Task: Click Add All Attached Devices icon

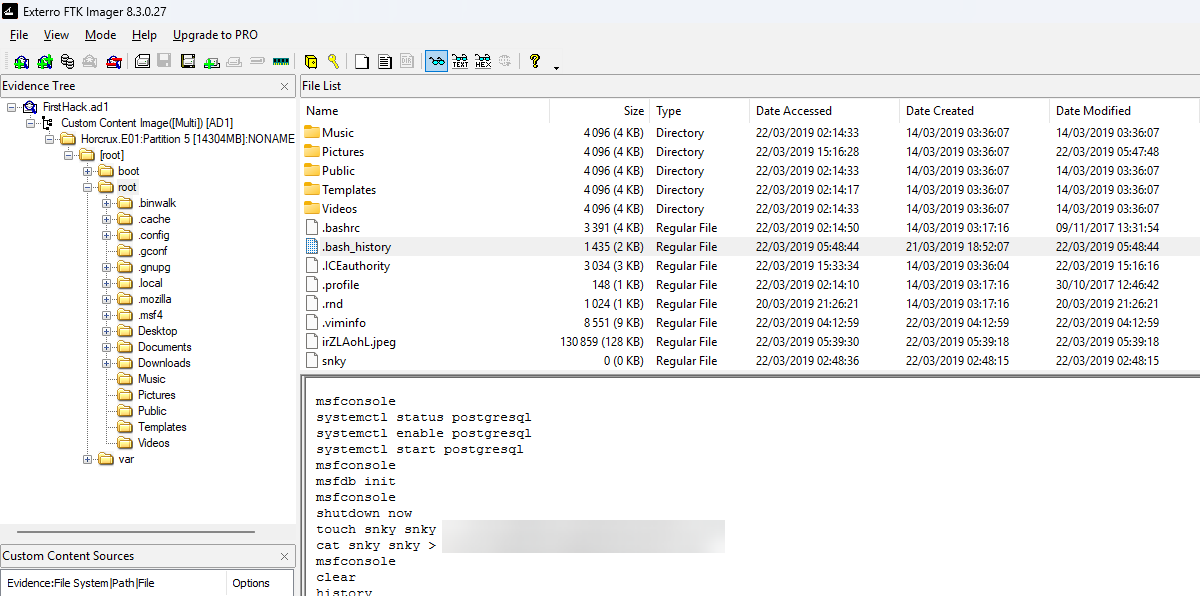Action: point(45,61)
